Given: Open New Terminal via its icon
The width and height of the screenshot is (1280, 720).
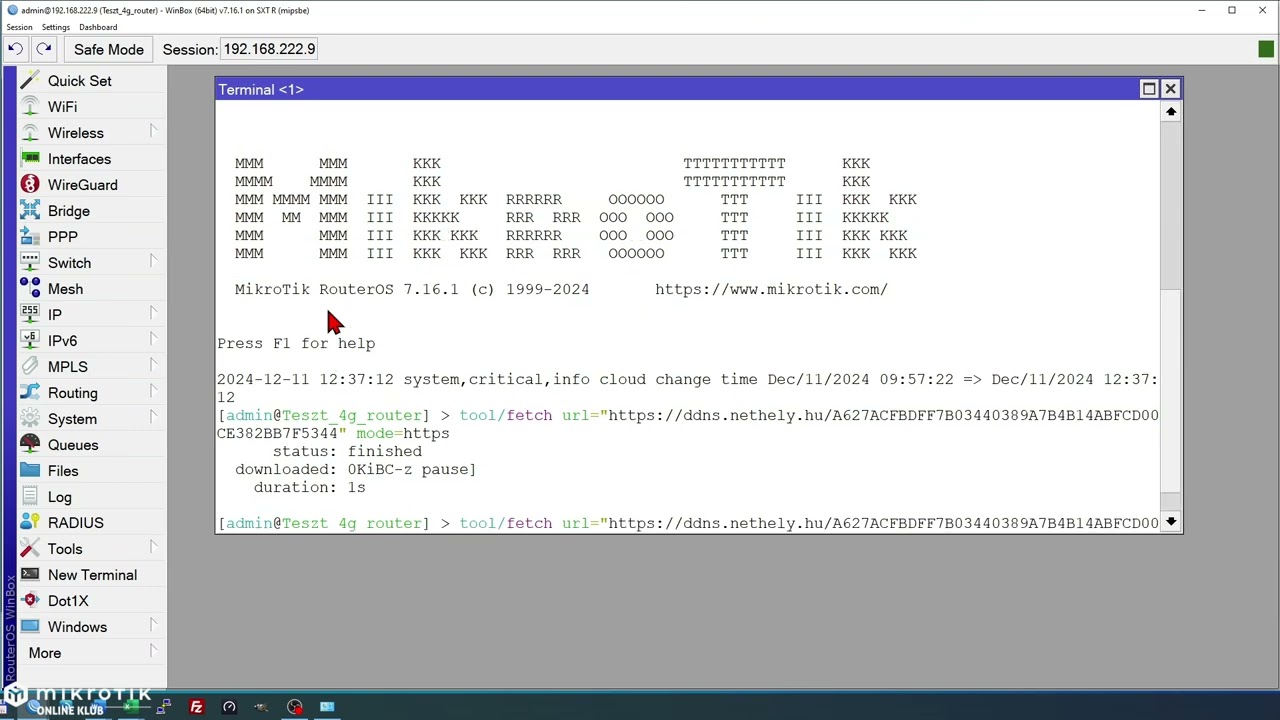Looking at the screenshot, I should tap(30, 575).
